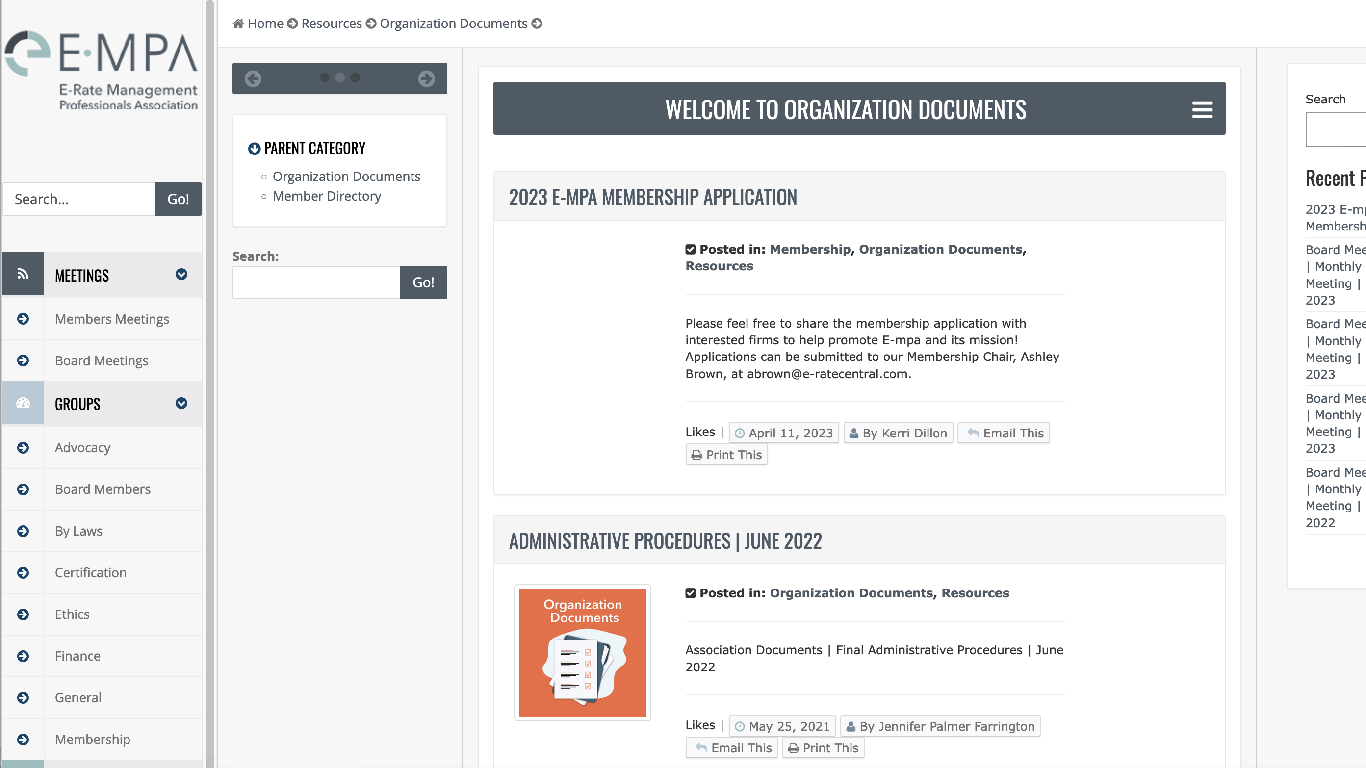This screenshot has height=768, width=1366.
Task: Click category Search input field
Action: 316,282
